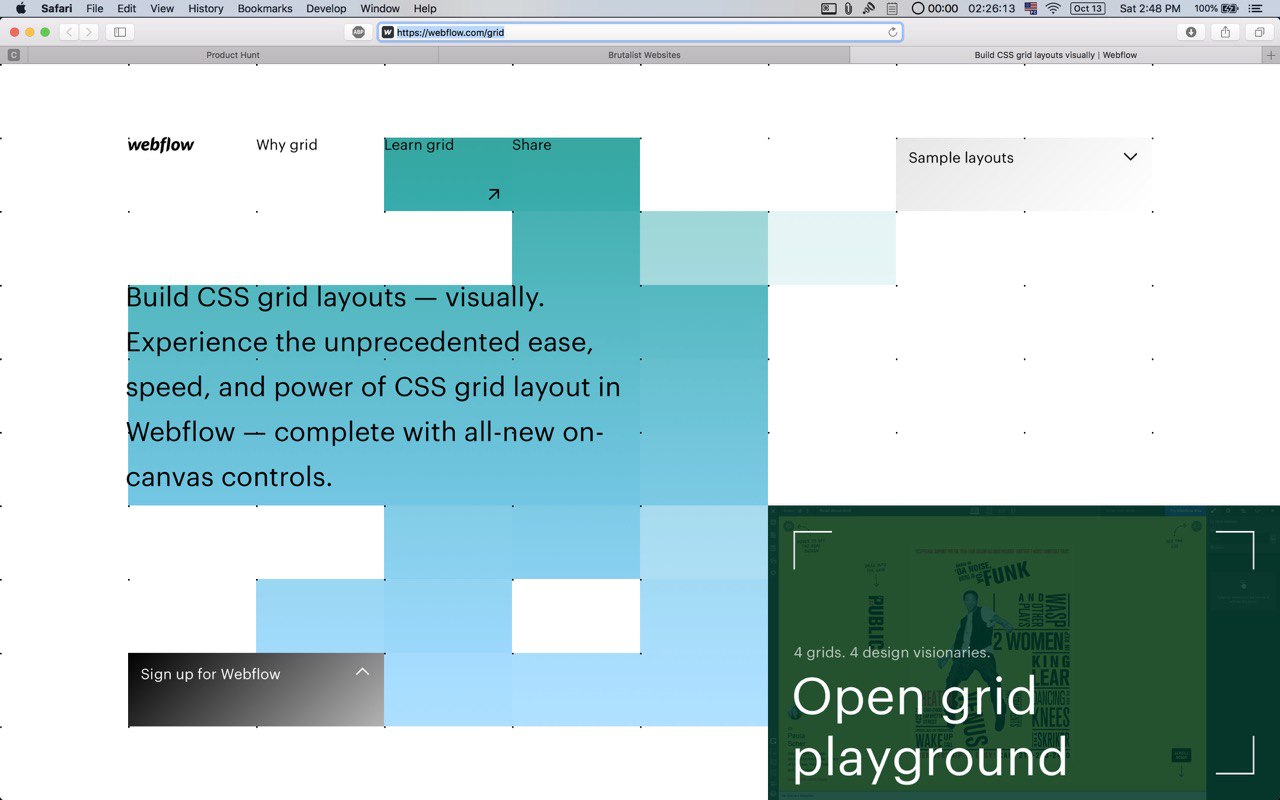Expand the Sample layouts dropdown

pyautogui.click(x=1024, y=174)
